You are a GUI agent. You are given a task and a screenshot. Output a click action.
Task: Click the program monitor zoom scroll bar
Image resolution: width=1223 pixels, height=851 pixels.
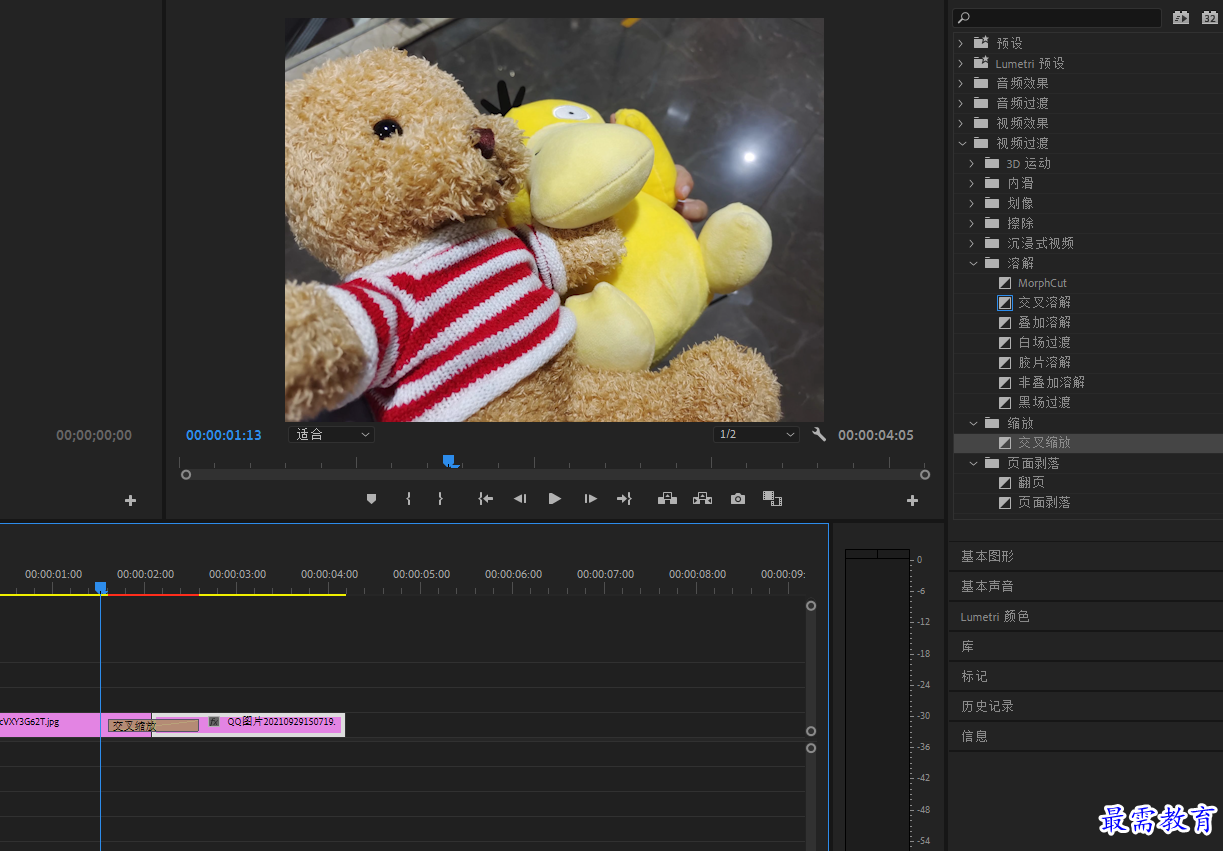point(555,475)
